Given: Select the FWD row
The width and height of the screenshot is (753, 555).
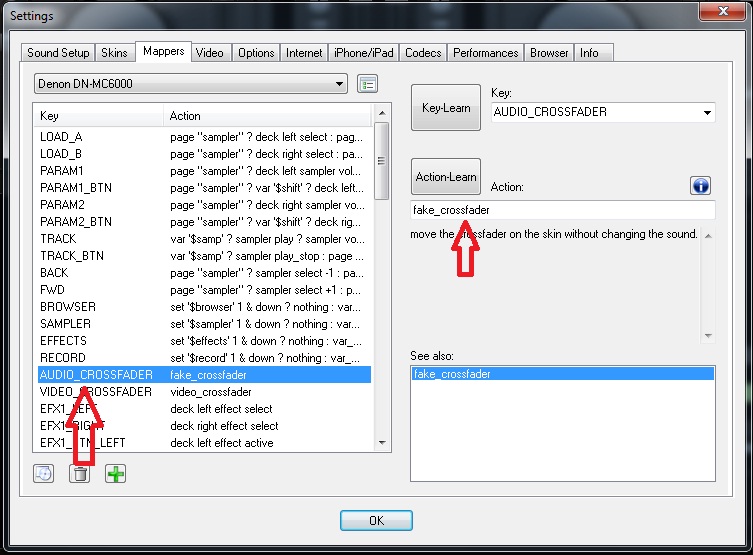Looking at the screenshot, I should (x=204, y=290).
